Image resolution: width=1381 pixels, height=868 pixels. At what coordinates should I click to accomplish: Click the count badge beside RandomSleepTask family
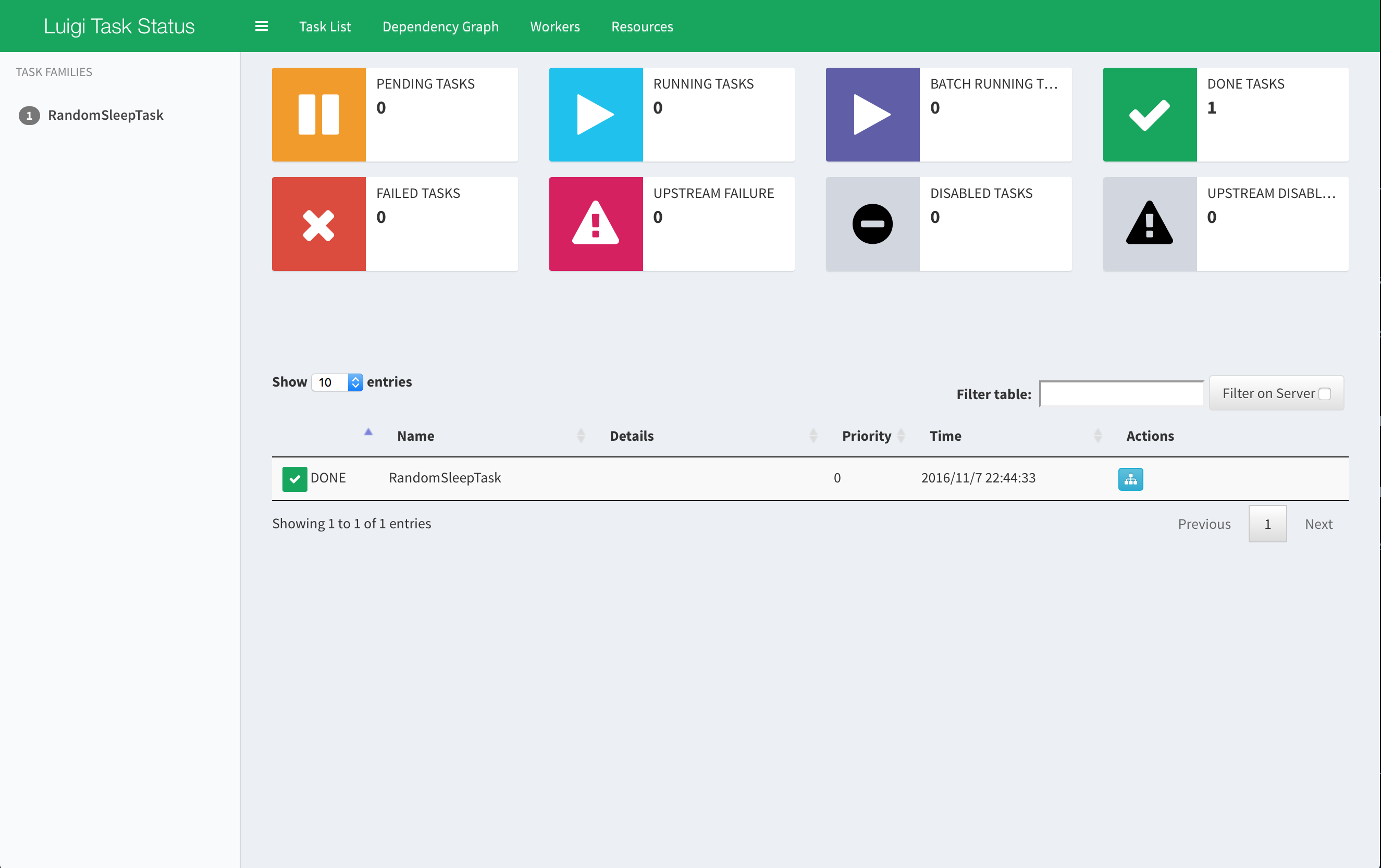[29, 116]
